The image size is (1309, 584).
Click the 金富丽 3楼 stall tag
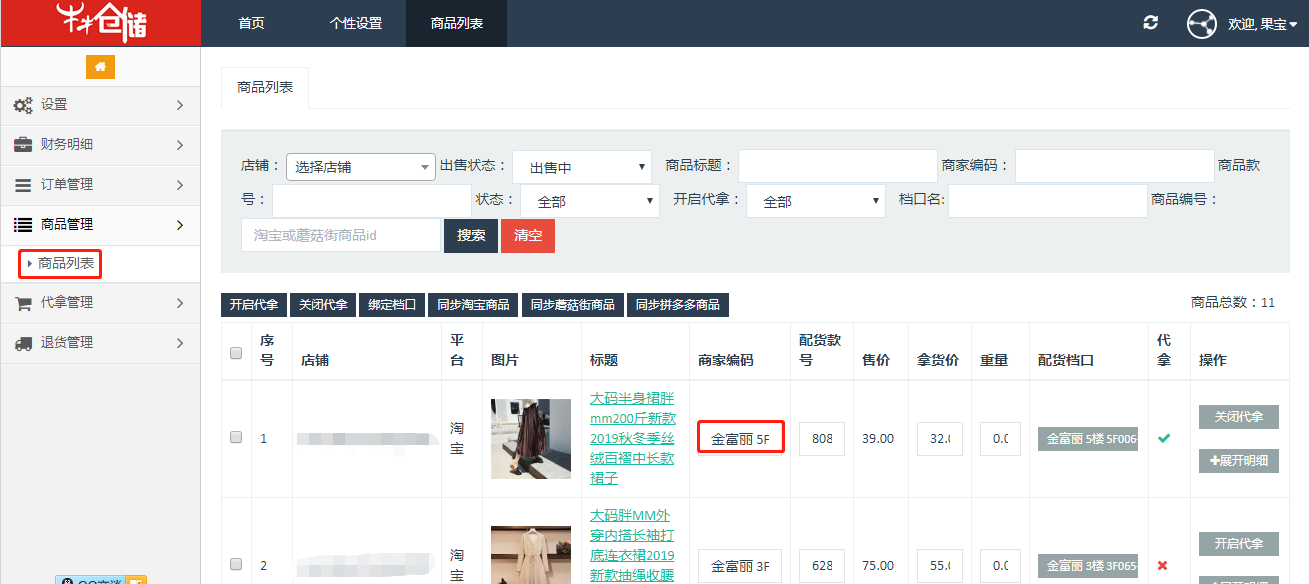coord(1088,566)
